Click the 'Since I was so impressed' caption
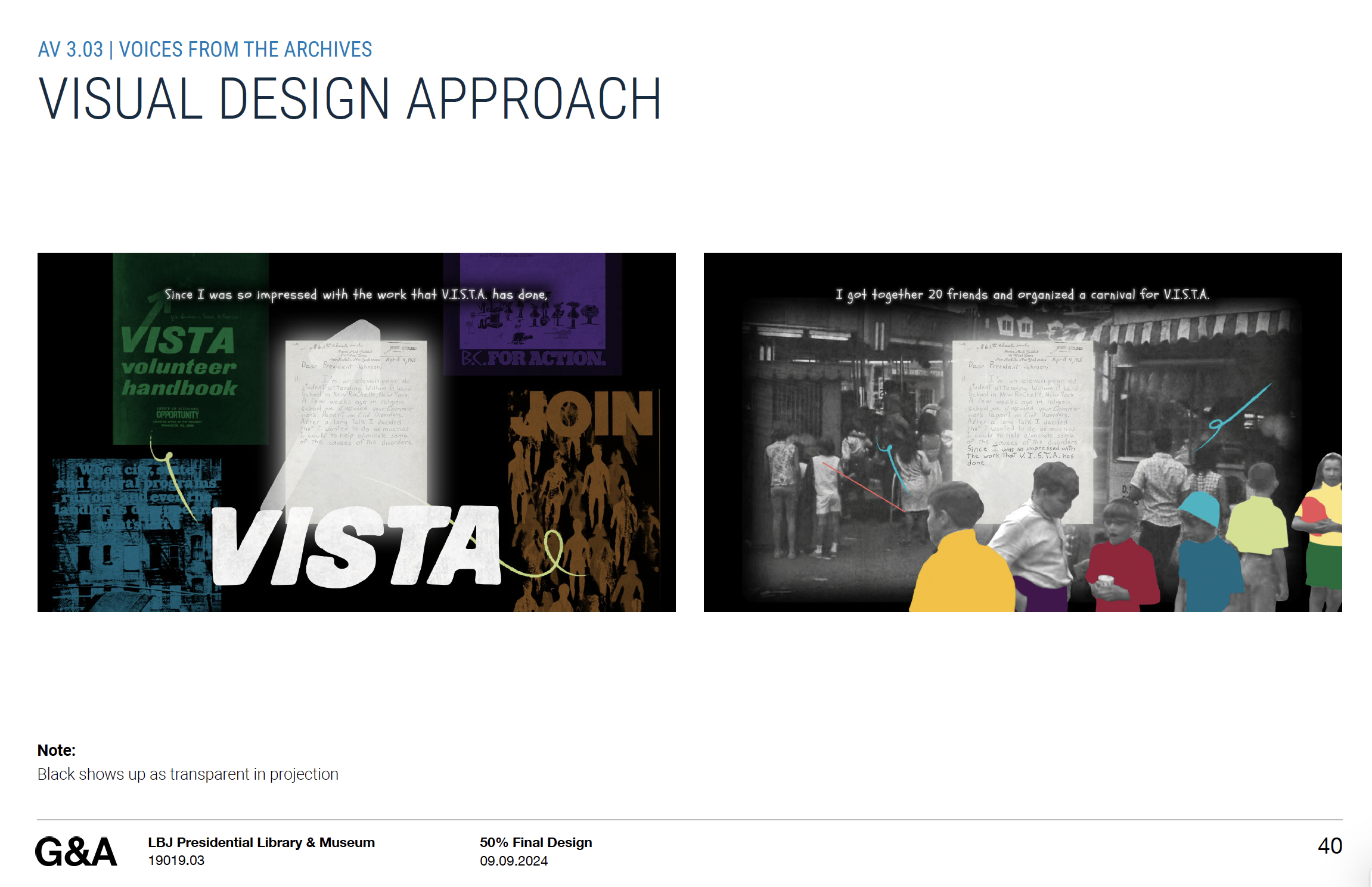1372x887 pixels. coord(356,294)
